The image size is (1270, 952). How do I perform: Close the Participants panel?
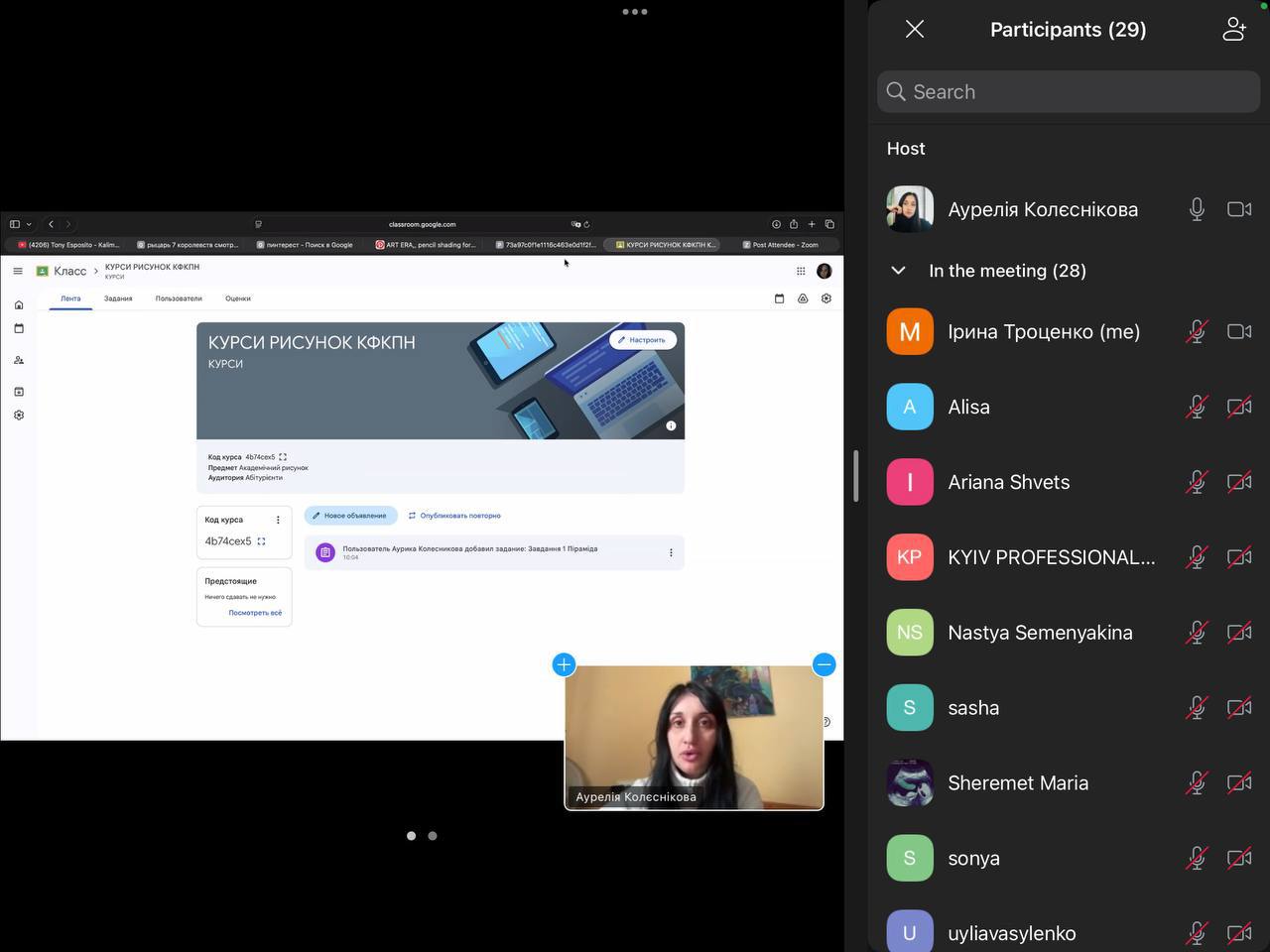point(915,30)
